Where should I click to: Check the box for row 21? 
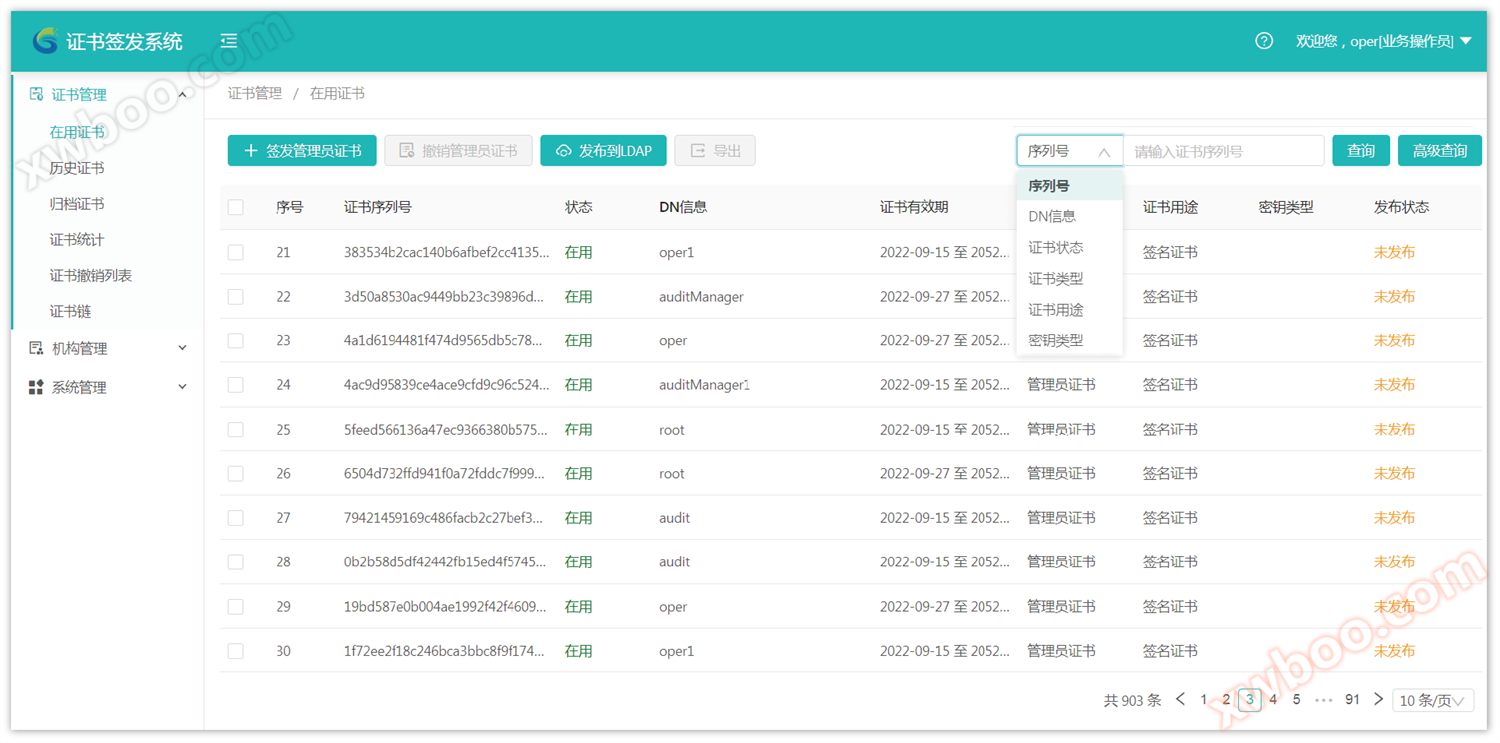pos(236,253)
